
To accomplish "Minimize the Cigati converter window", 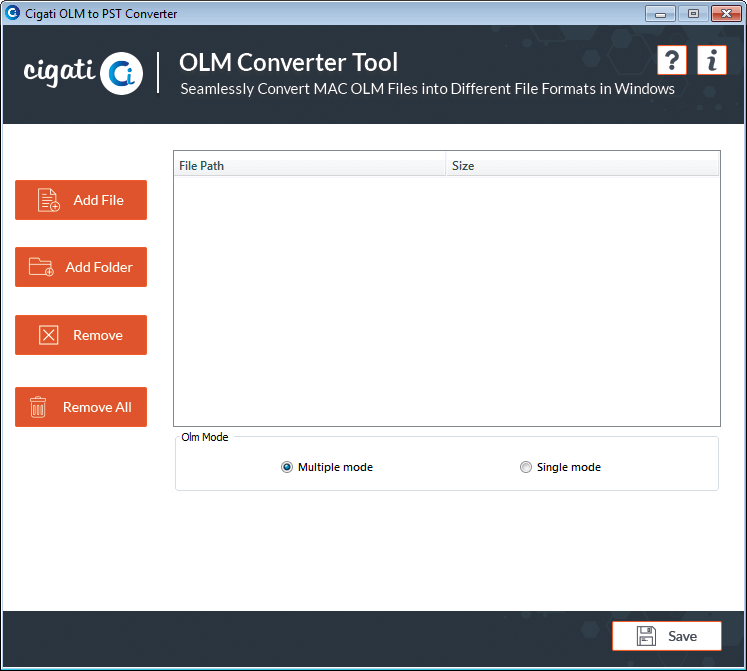I will click(660, 14).
